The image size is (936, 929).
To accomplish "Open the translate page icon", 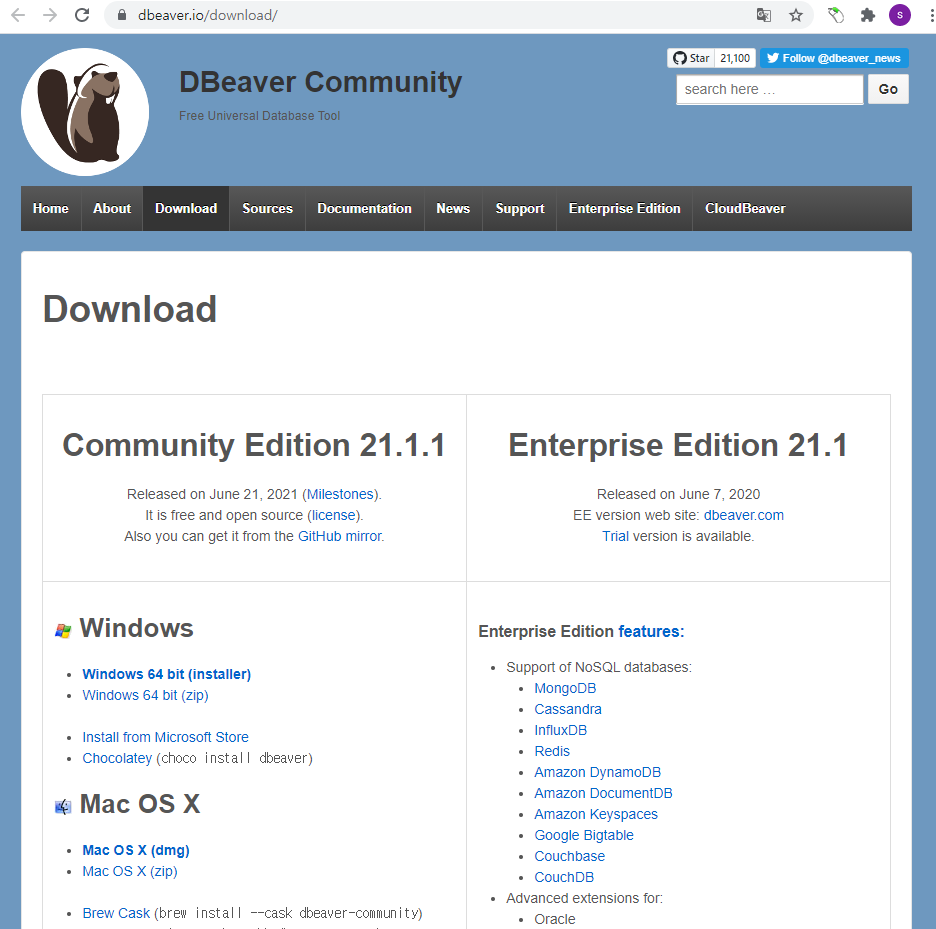I will coord(763,15).
